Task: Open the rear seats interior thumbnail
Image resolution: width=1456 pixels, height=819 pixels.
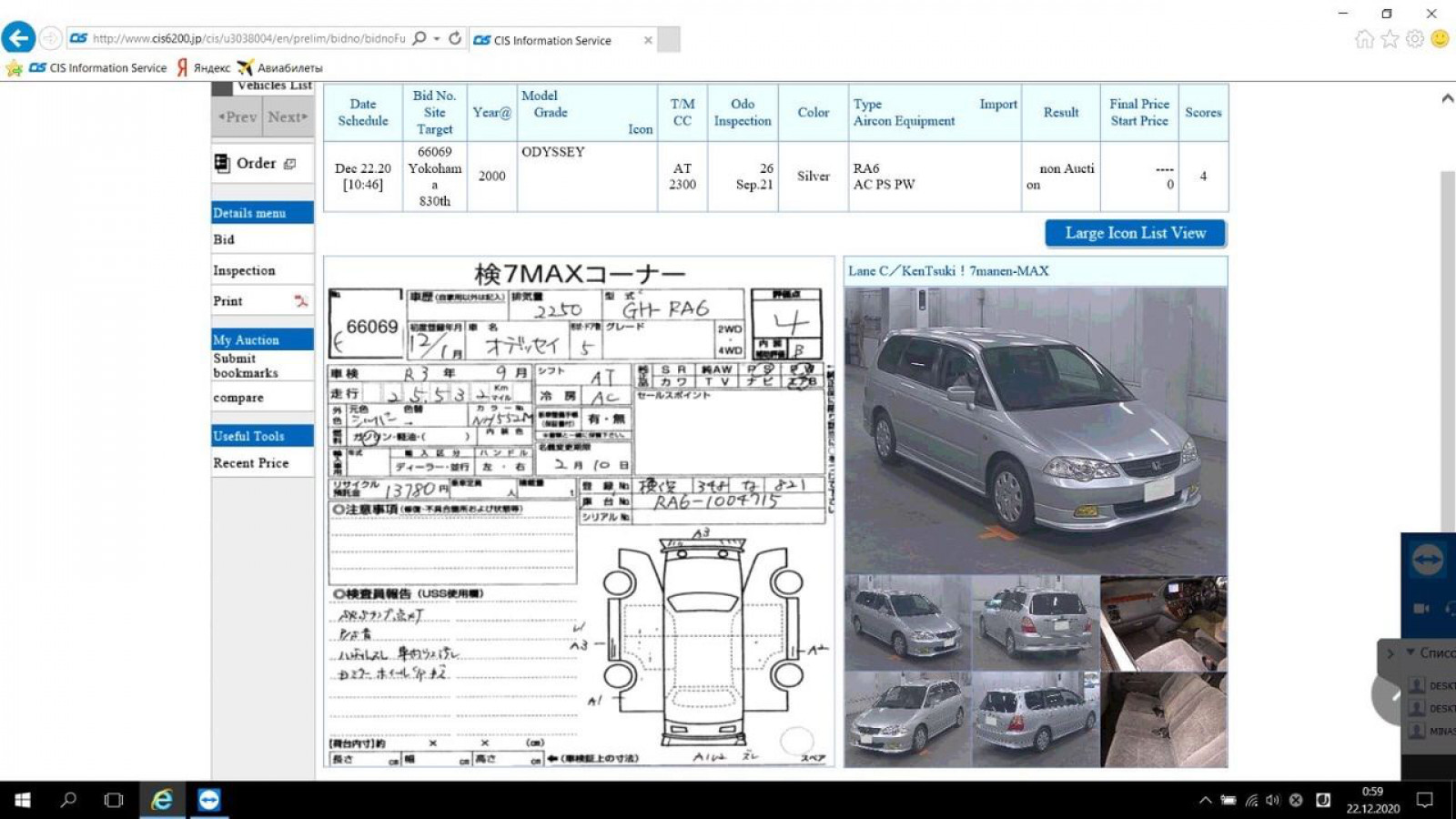Action: pos(1164,720)
